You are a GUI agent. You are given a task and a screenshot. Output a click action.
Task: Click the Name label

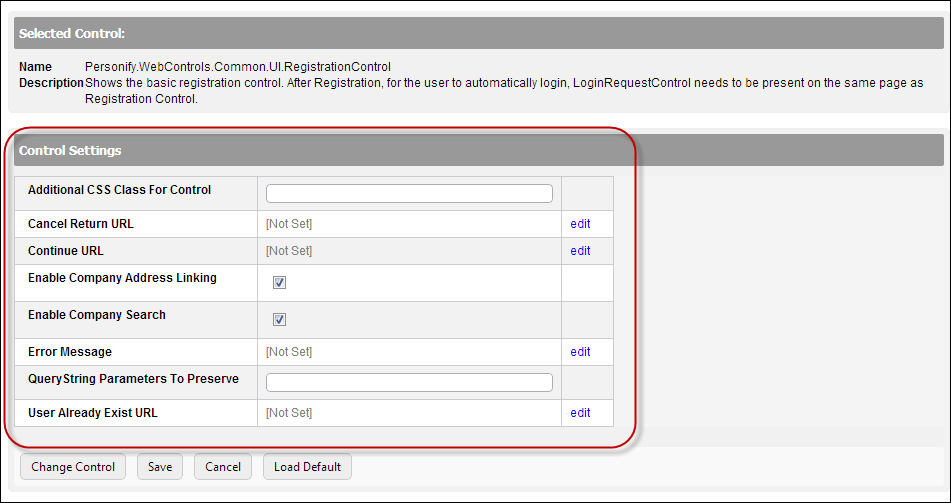pyautogui.click(x=35, y=67)
